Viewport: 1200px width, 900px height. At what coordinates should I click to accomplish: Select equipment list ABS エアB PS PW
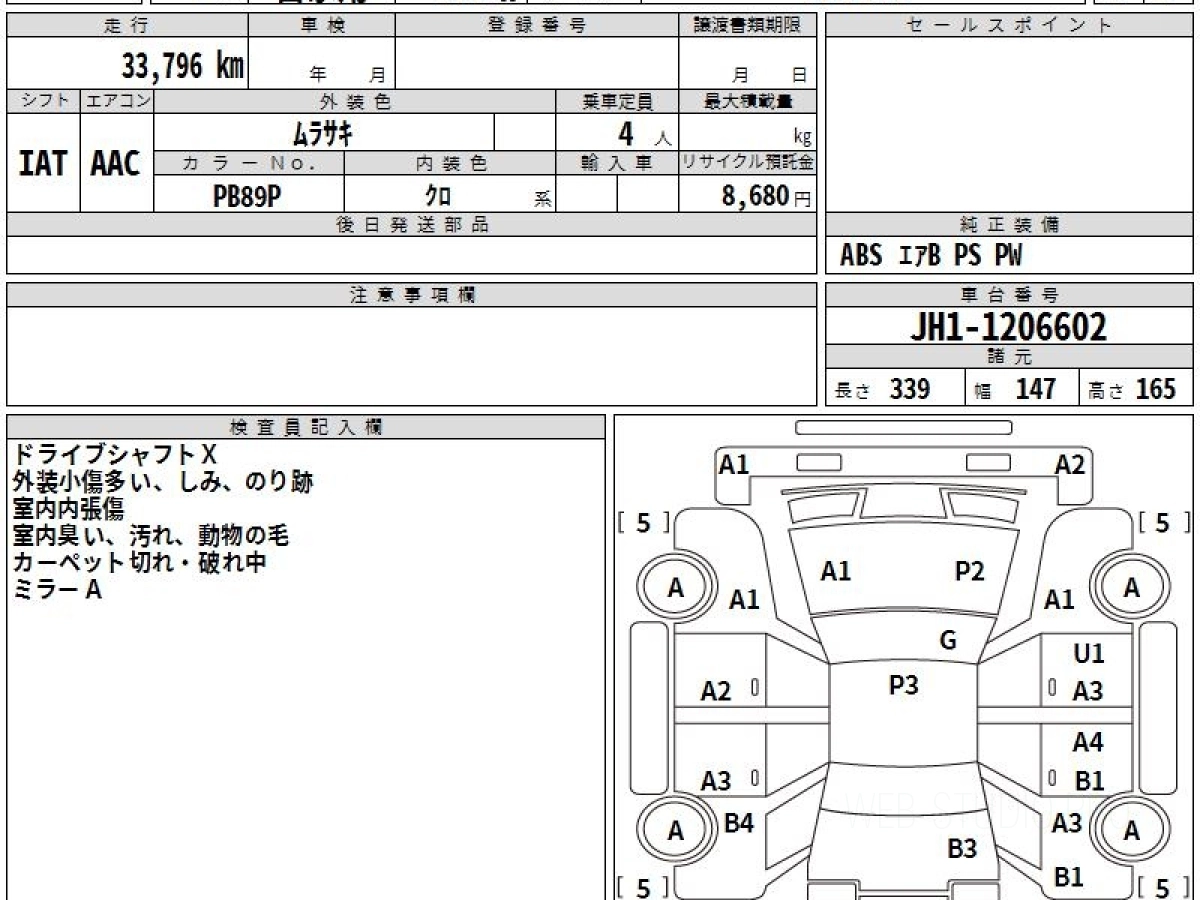click(931, 256)
